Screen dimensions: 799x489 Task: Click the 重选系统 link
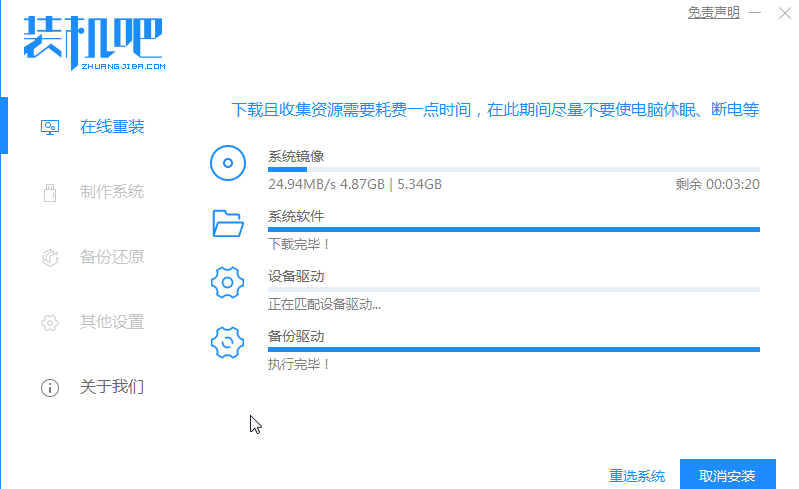click(637, 476)
